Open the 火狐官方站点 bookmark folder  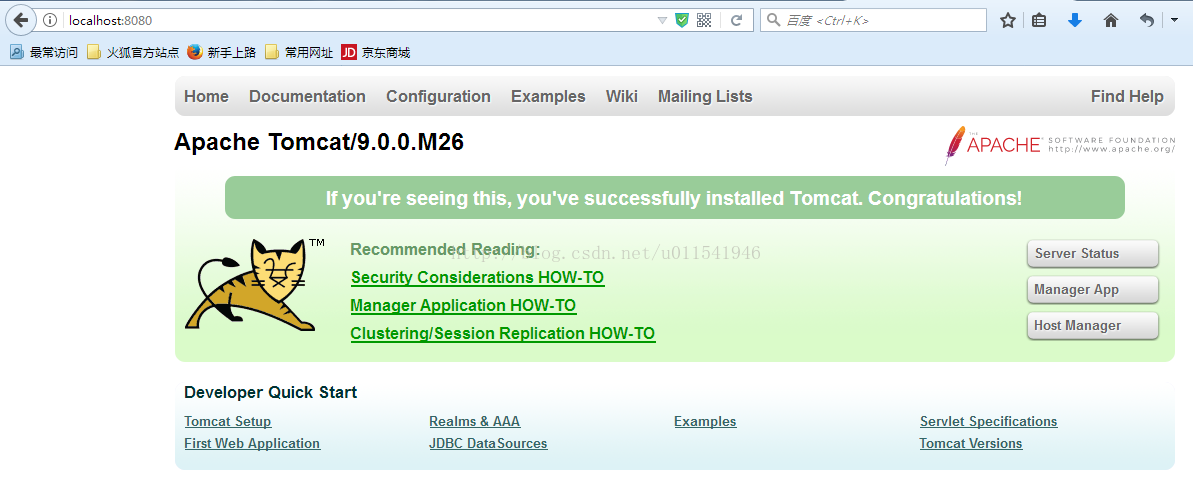[133, 53]
